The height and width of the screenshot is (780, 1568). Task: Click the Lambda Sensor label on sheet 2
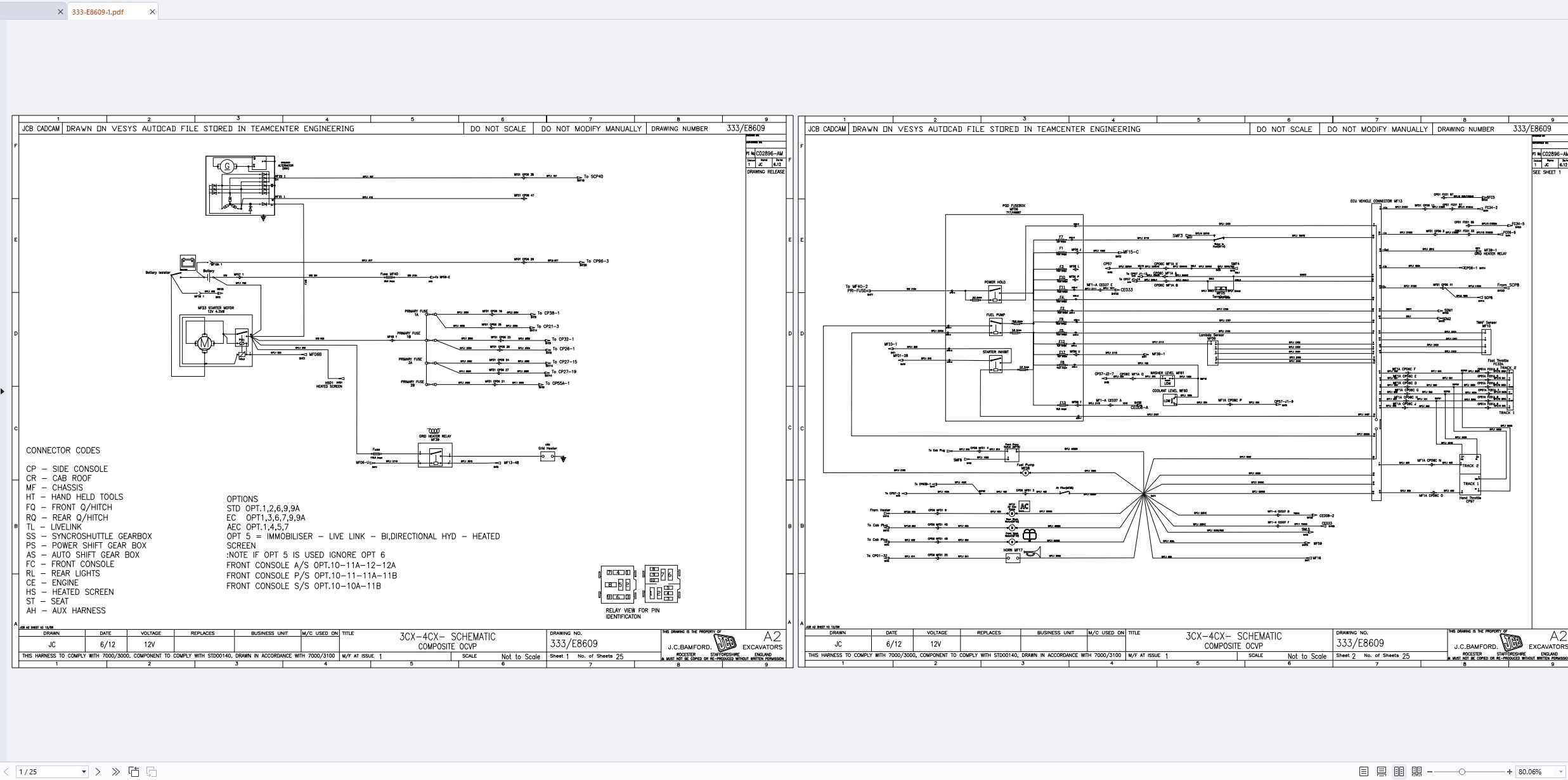1211,335
